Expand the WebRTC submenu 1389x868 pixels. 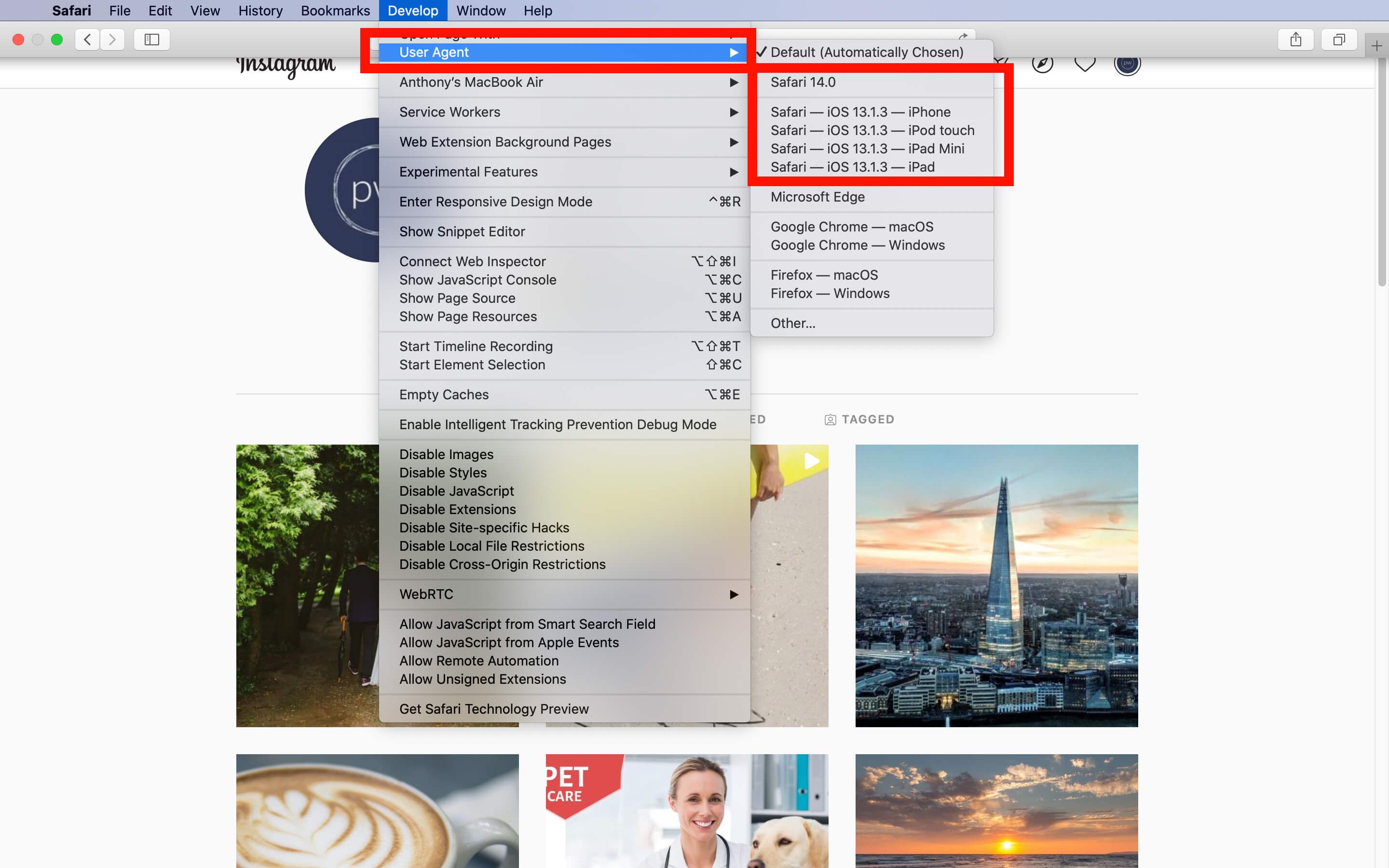coord(564,594)
